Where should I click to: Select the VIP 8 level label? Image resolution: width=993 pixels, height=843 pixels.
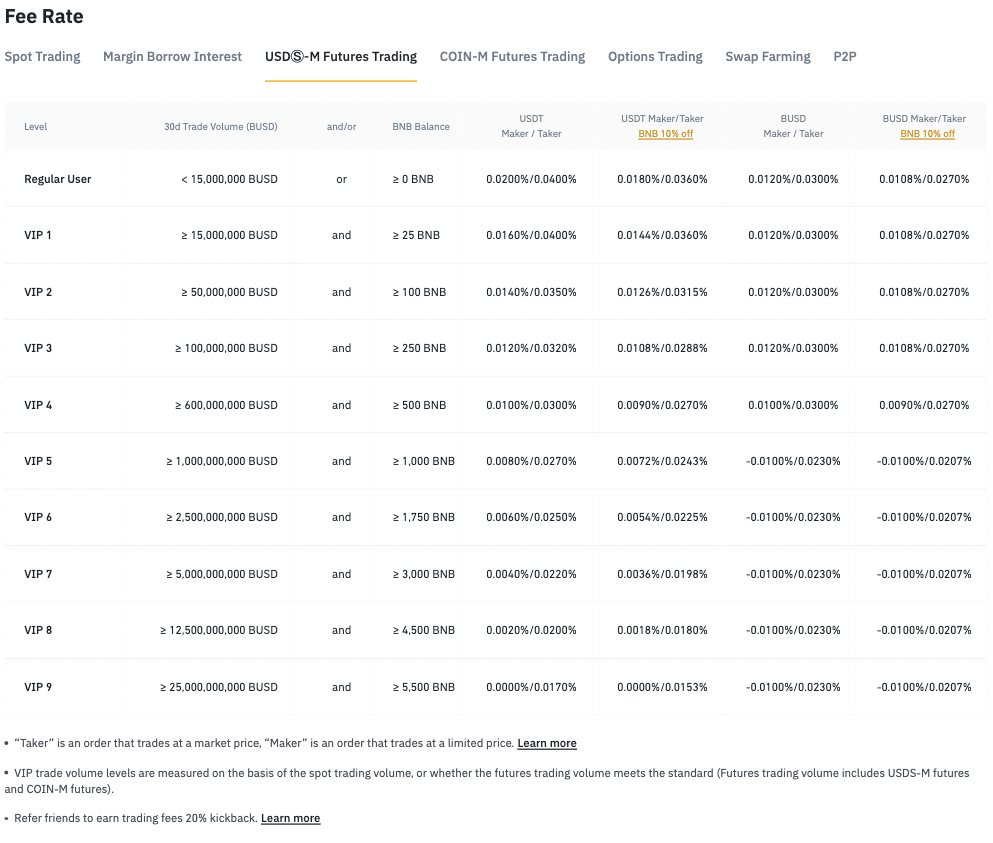pyautogui.click(x=38, y=630)
